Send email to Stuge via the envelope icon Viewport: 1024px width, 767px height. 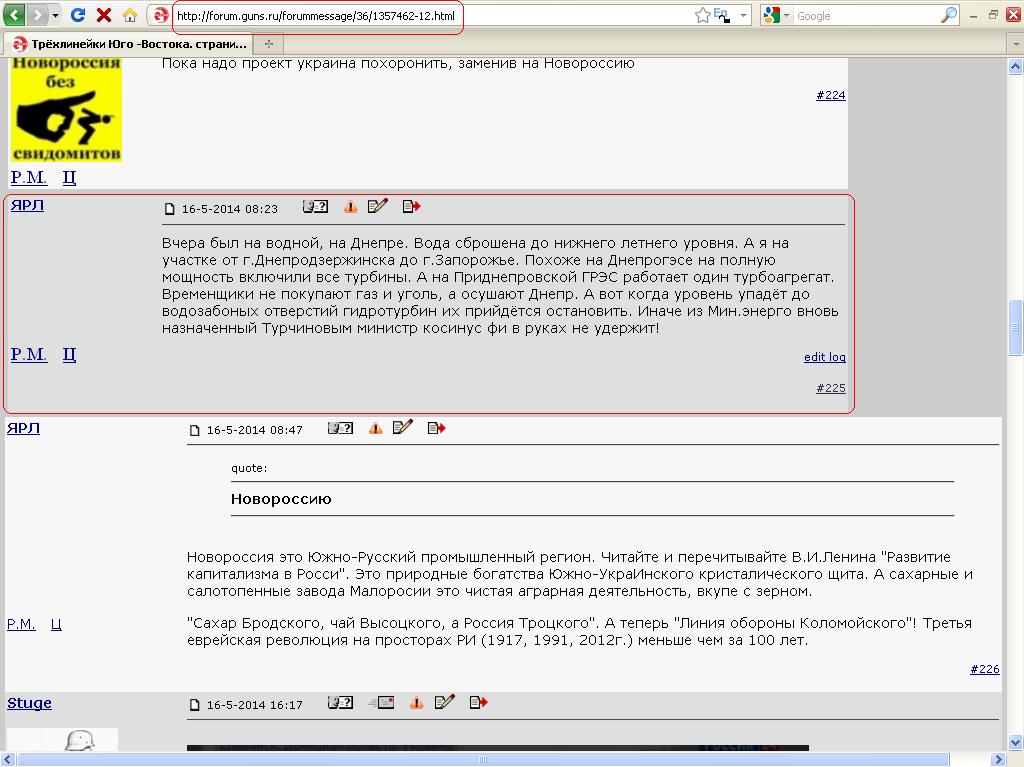click(x=381, y=703)
